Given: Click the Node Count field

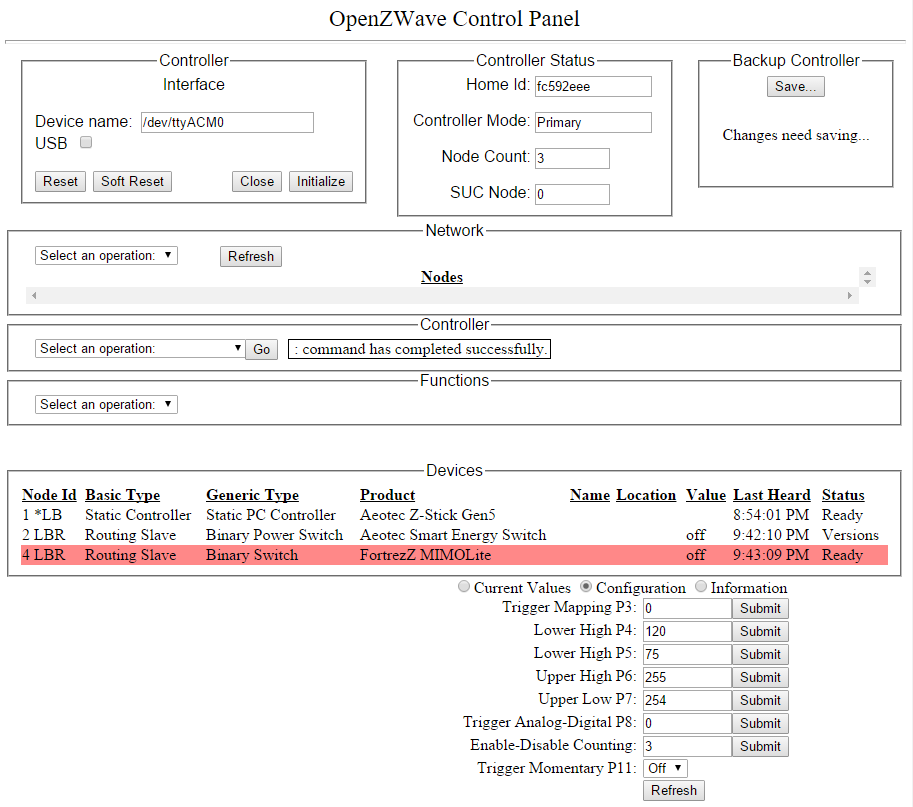Looking at the screenshot, I should click(572, 158).
